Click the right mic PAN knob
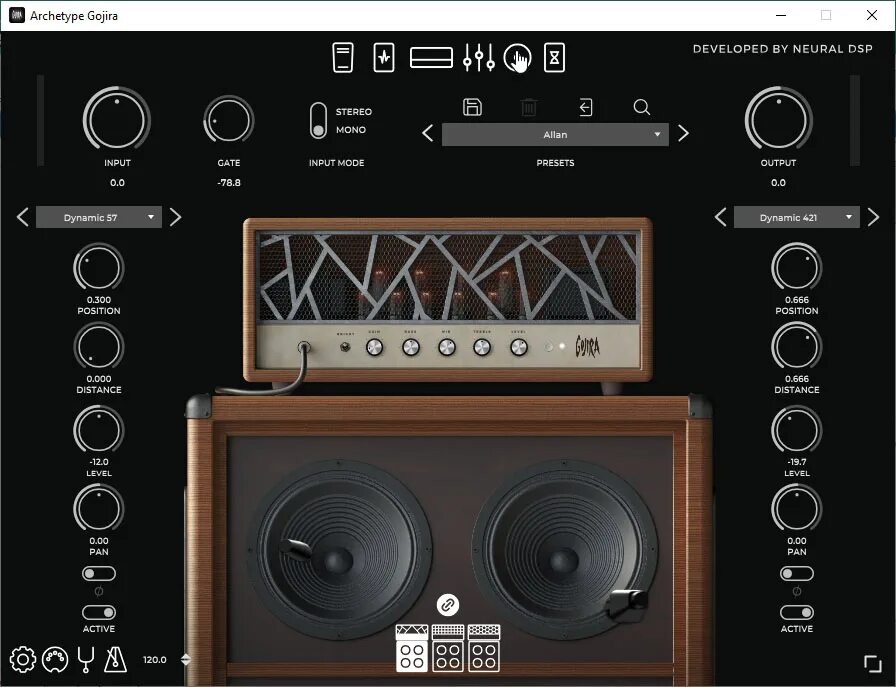The image size is (896, 687). pyautogui.click(x=797, y=509)
